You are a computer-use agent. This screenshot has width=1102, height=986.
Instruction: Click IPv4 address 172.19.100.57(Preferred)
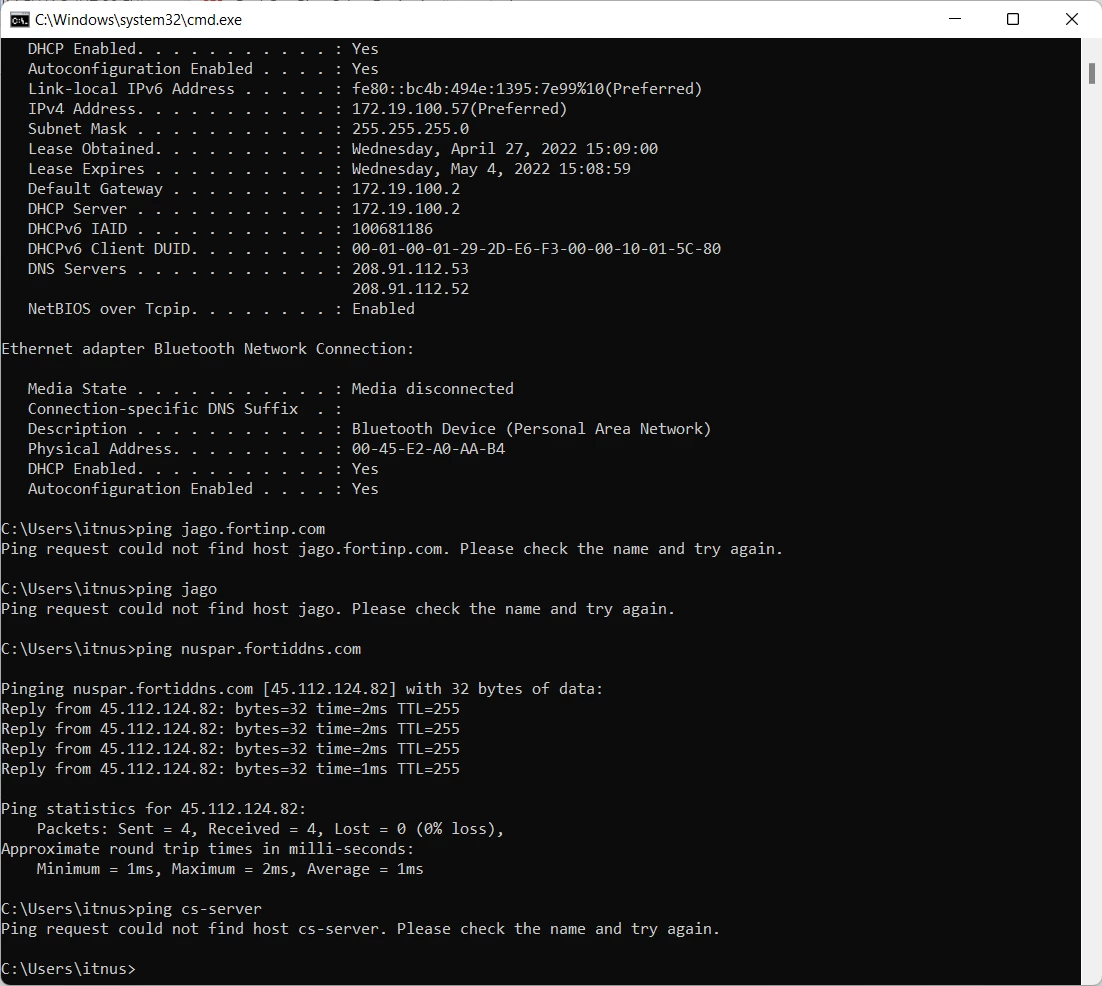[x=459, y=109]
